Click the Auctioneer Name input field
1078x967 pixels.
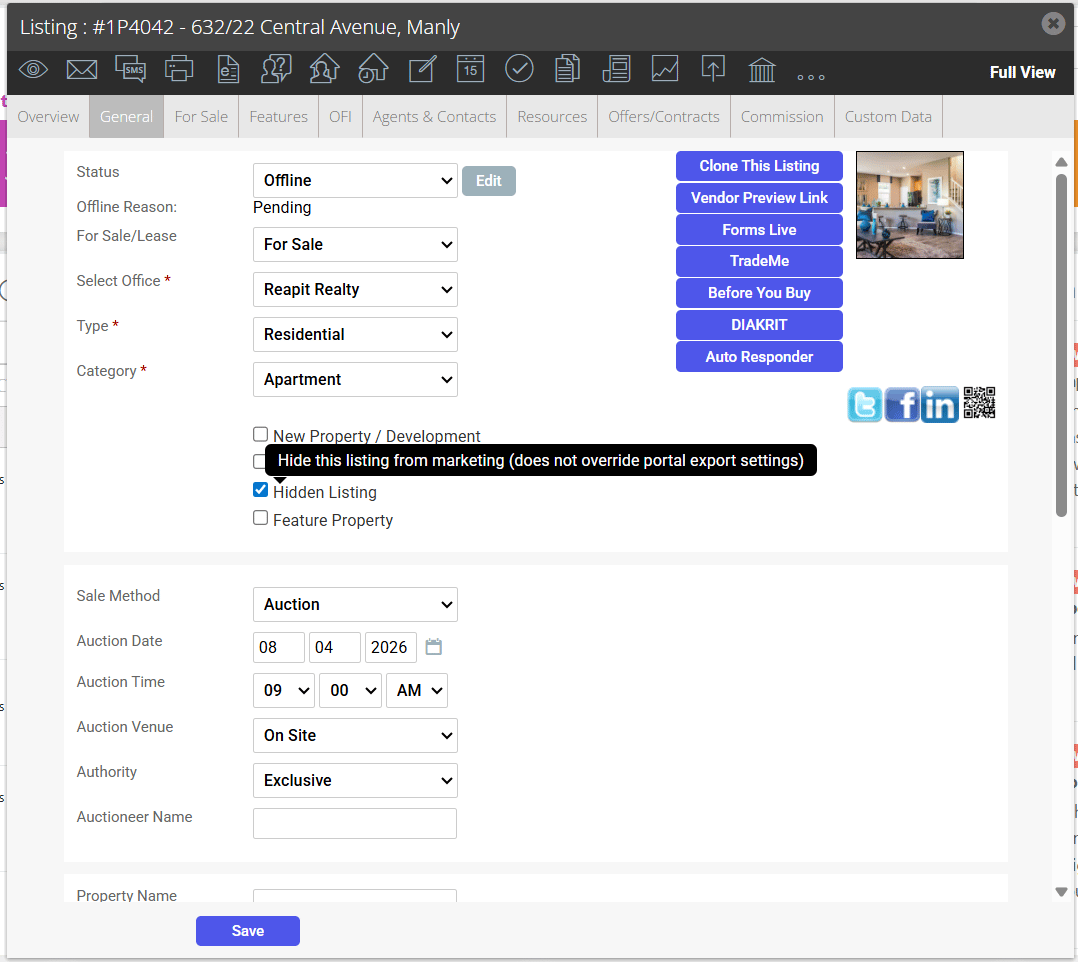[355, 824]
